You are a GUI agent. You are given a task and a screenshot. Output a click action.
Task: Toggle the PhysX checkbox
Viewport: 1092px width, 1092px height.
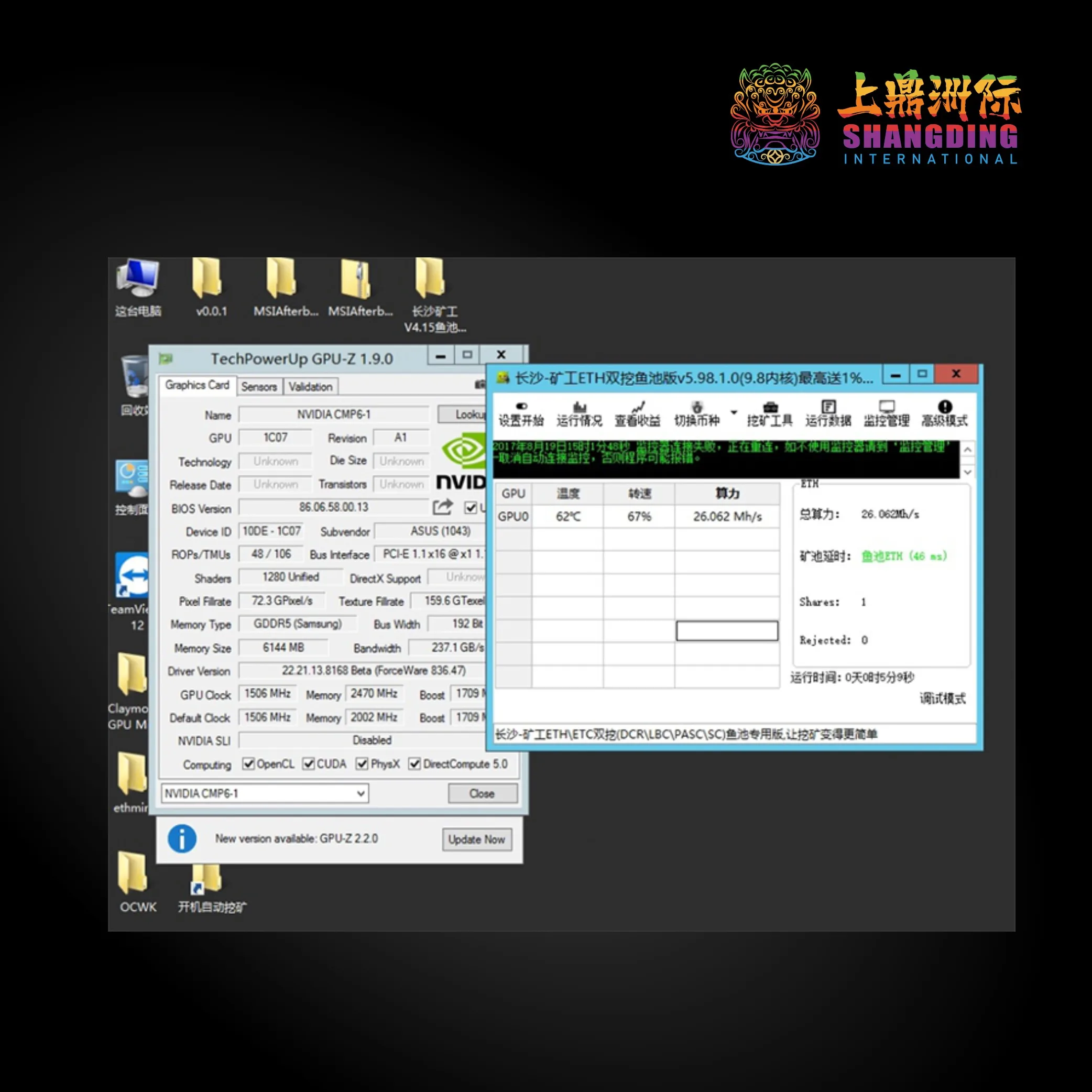point(362,763)
